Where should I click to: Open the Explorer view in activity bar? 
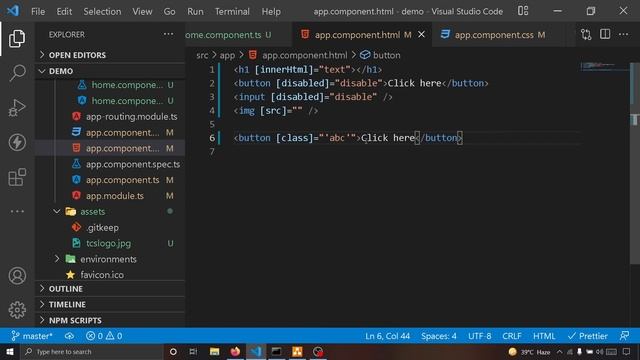pyautogui.click(x=17, y=39)
